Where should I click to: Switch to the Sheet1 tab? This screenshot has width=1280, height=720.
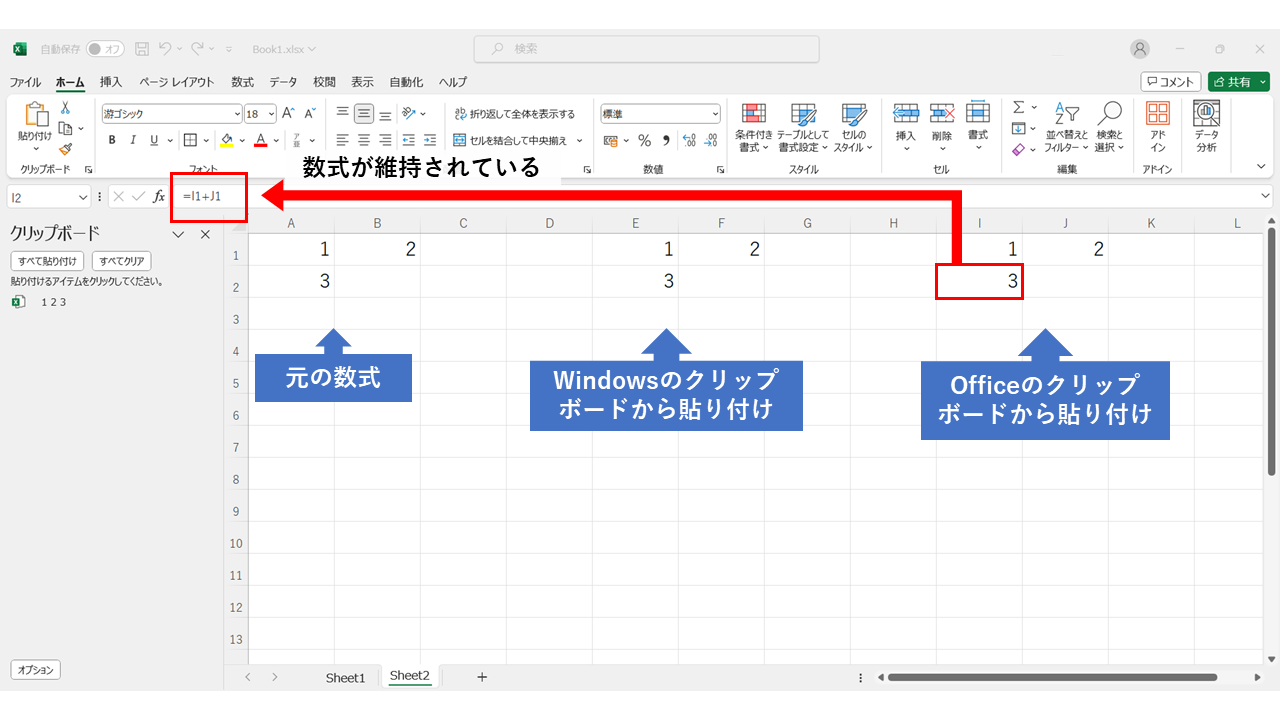pos(345,677)
